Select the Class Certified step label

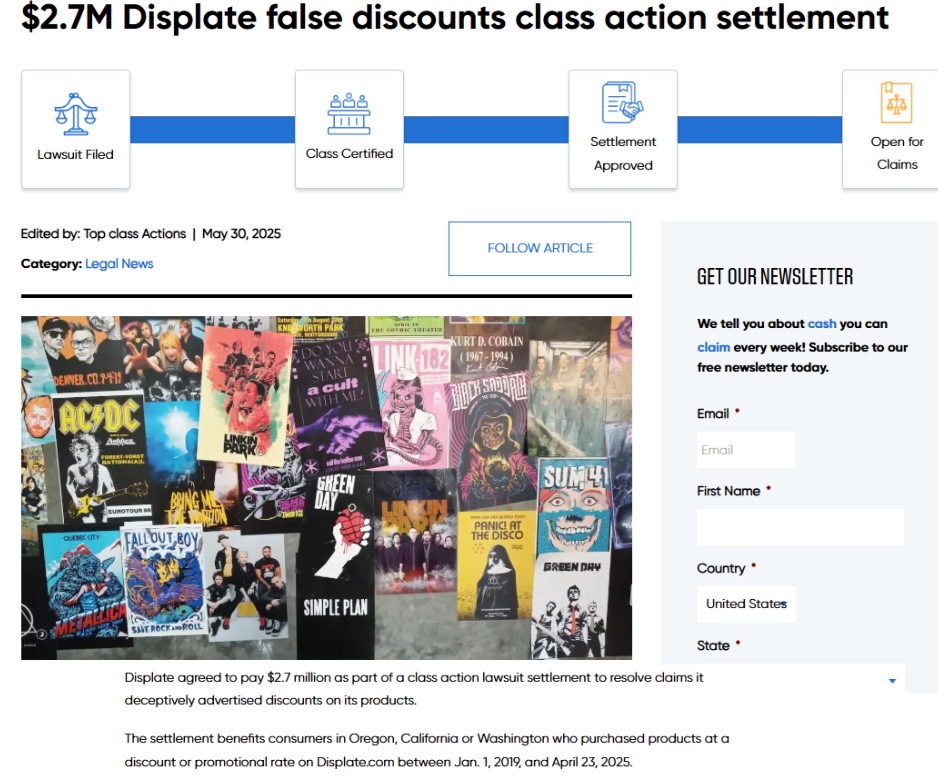pos(349,154)
